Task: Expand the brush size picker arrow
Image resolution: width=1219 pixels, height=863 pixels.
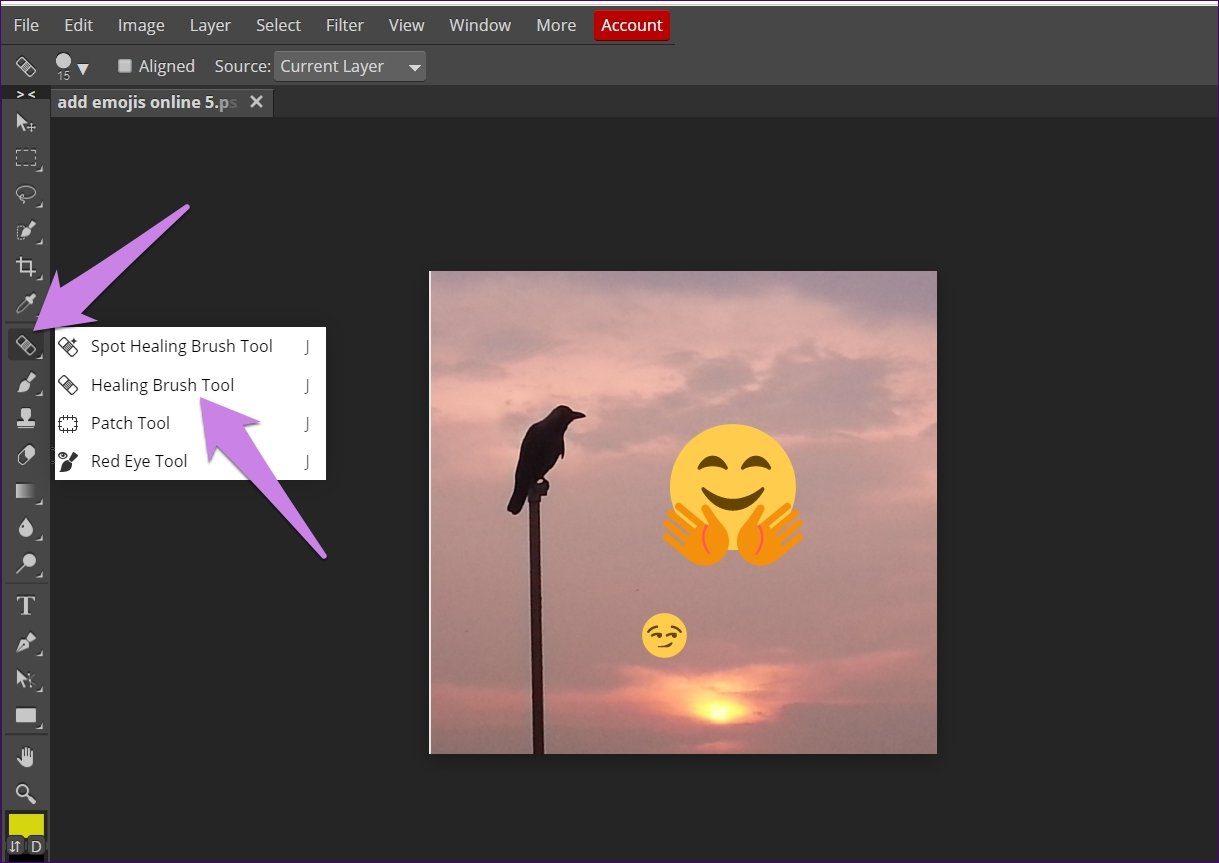Action: click(x=83, y=68)
